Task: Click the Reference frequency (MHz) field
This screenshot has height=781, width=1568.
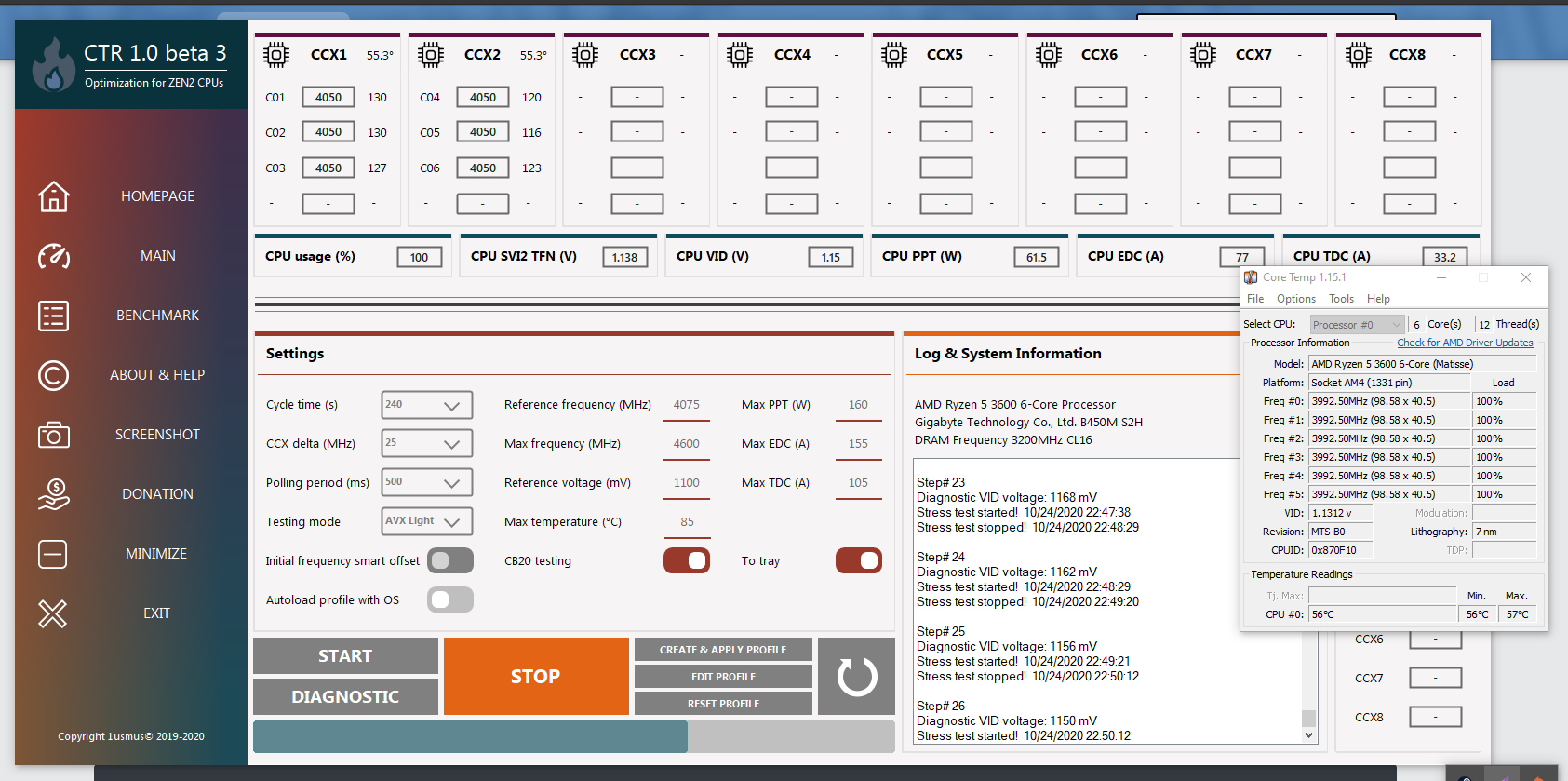Action: pos(687,405)
